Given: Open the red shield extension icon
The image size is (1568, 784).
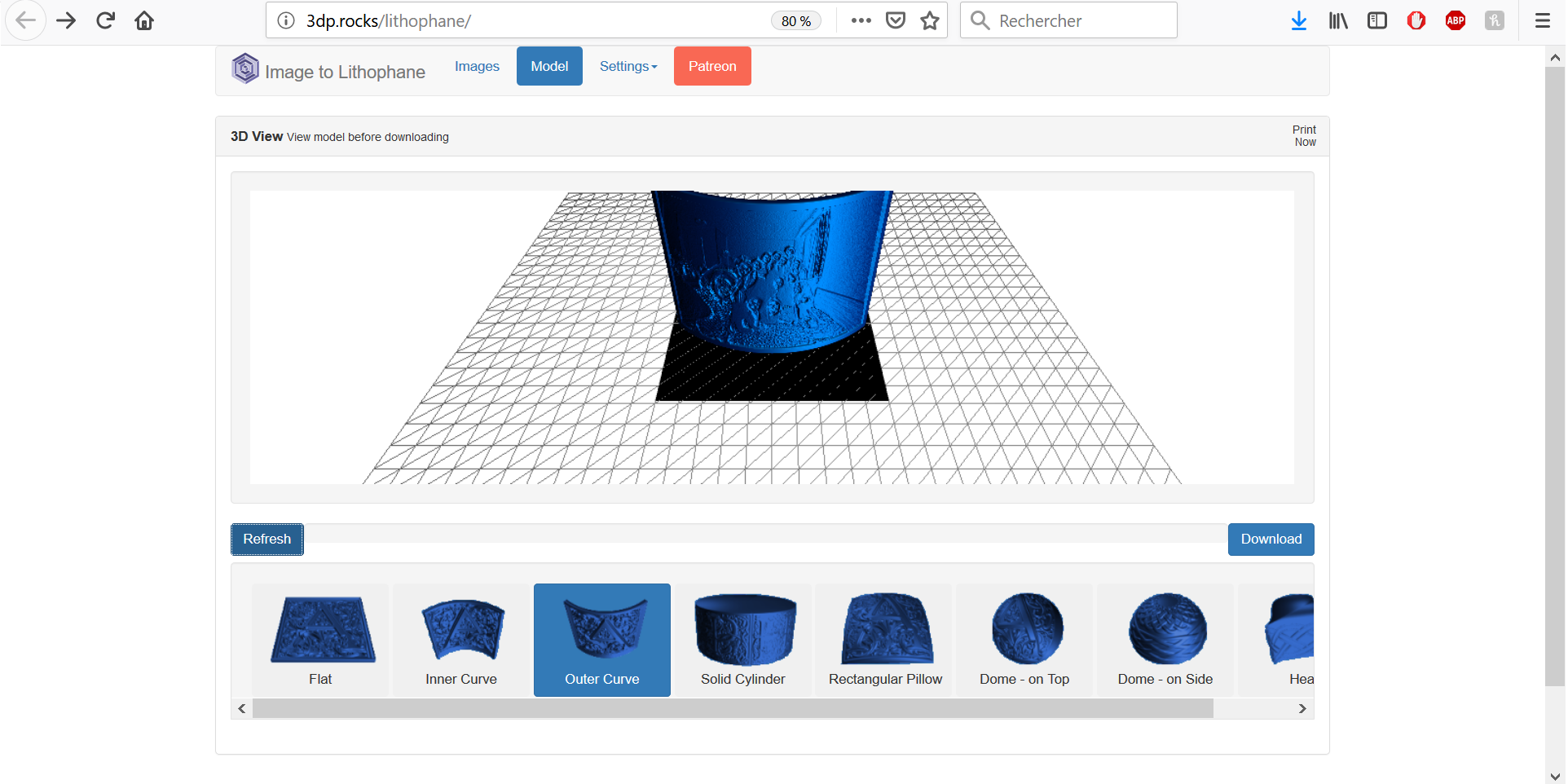Looking at the screenshot, I should [x=1416, y=20].
